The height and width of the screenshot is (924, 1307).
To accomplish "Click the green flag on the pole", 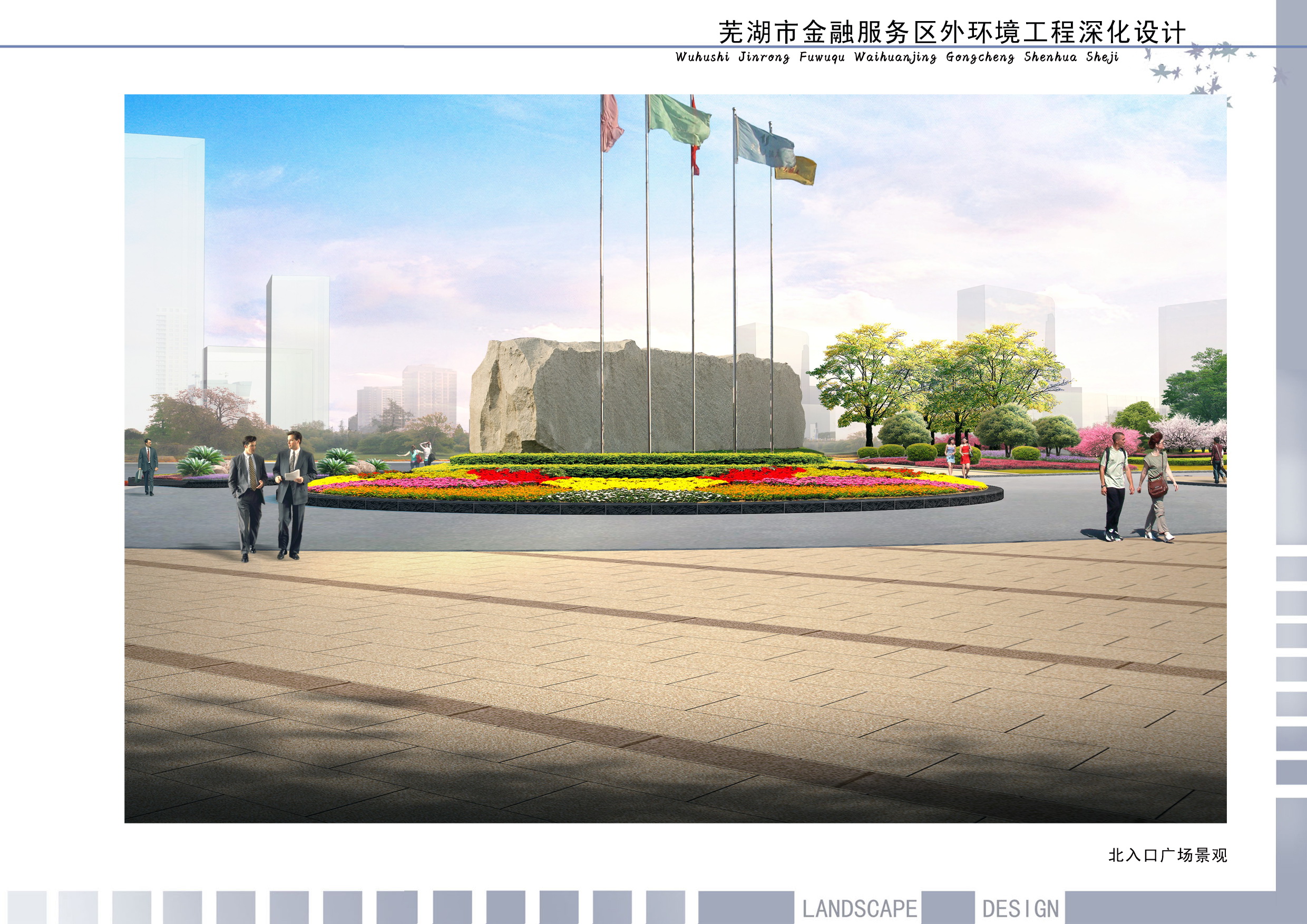I will tap(679, 119).
